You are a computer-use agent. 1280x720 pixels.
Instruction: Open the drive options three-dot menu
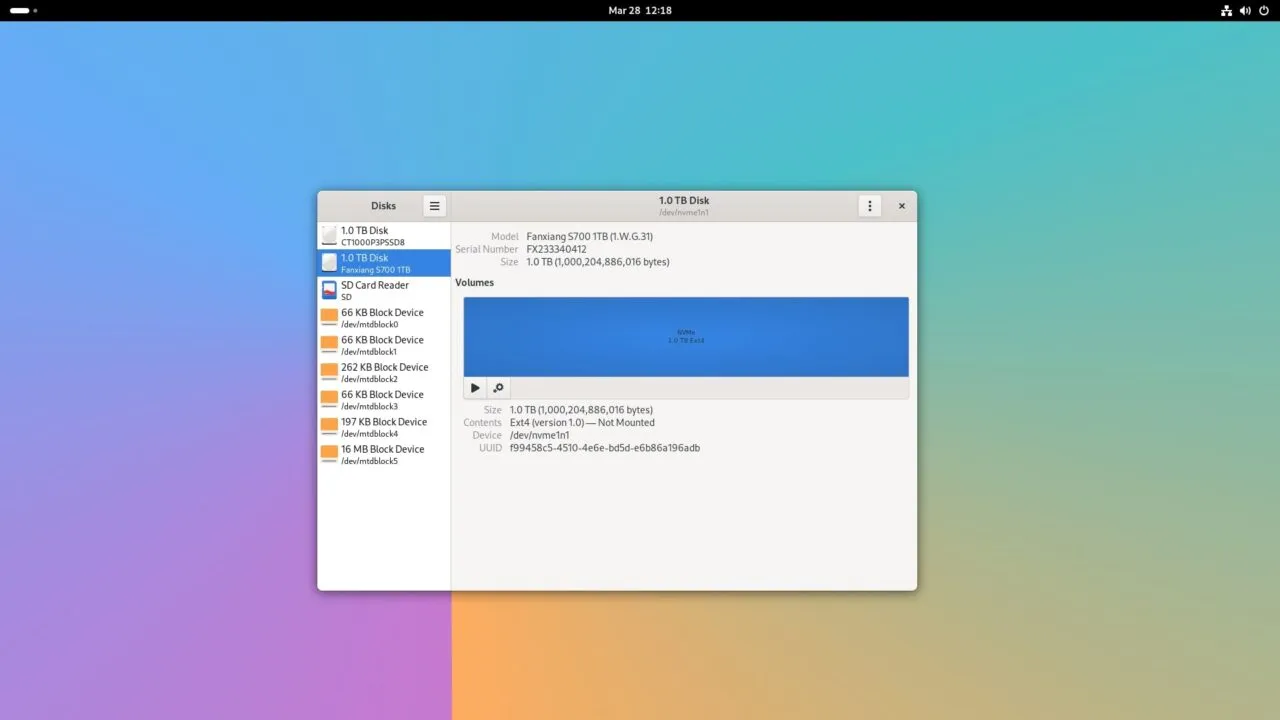point(869,206)
